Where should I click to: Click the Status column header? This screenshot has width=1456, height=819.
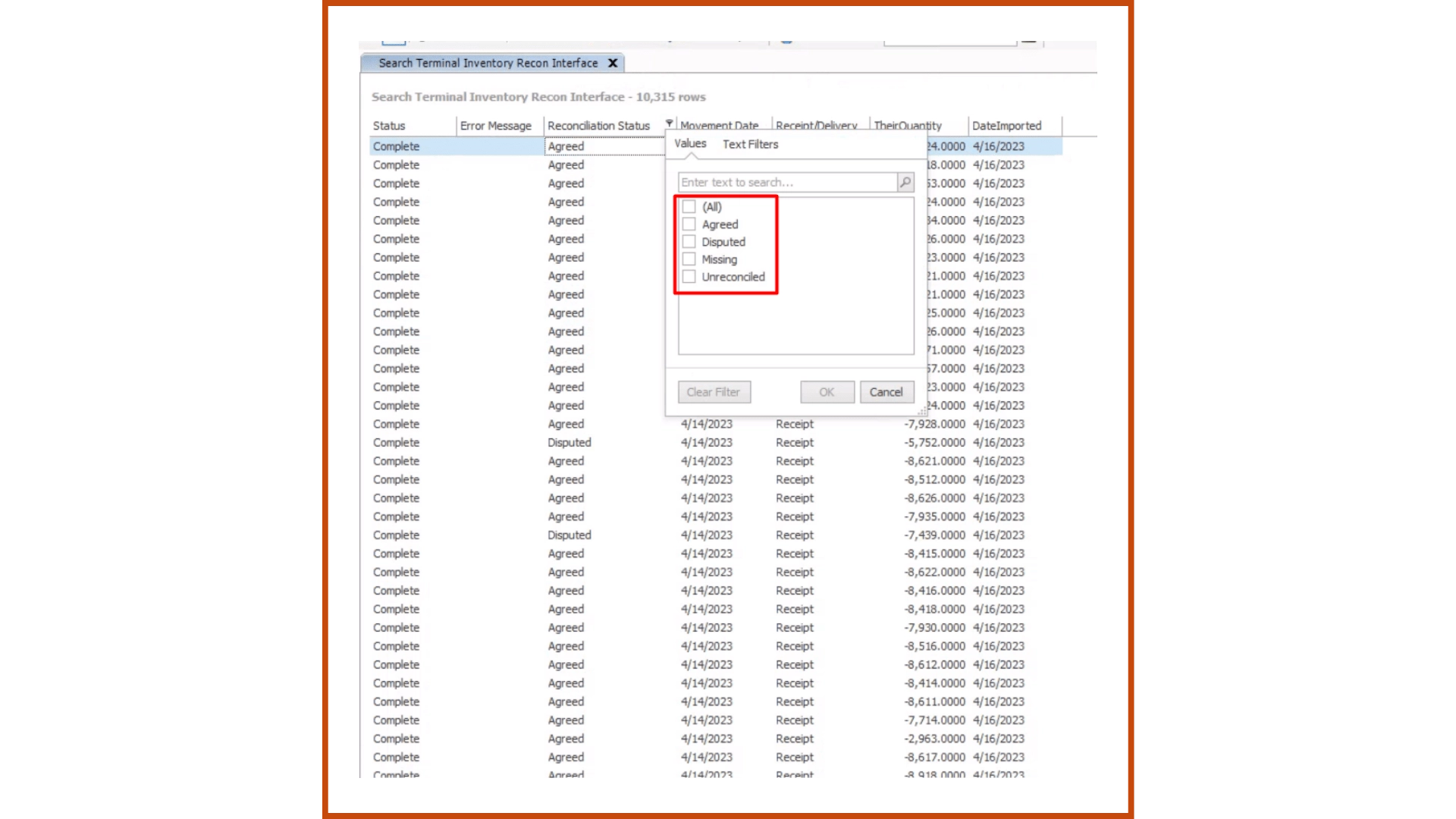(x=389, y=126)
